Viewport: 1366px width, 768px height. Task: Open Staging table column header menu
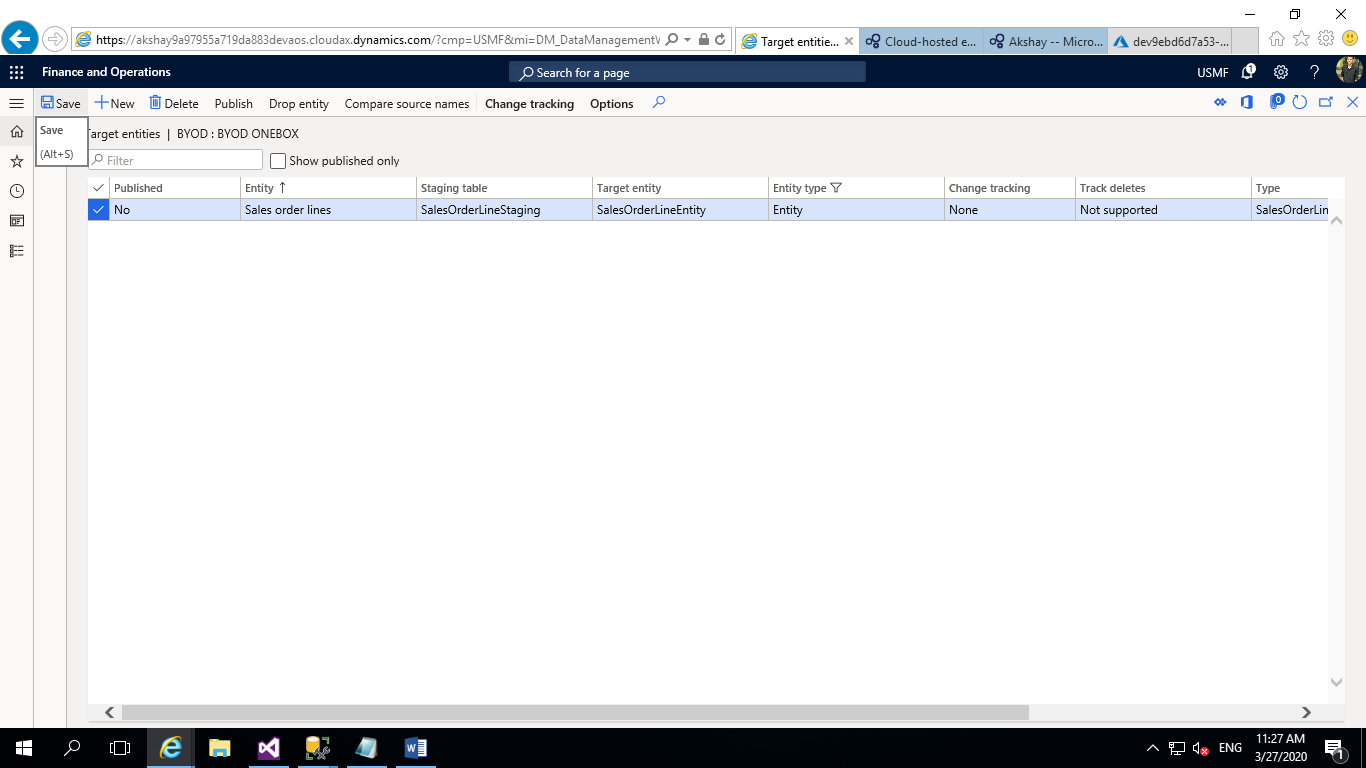coord(504,188)
